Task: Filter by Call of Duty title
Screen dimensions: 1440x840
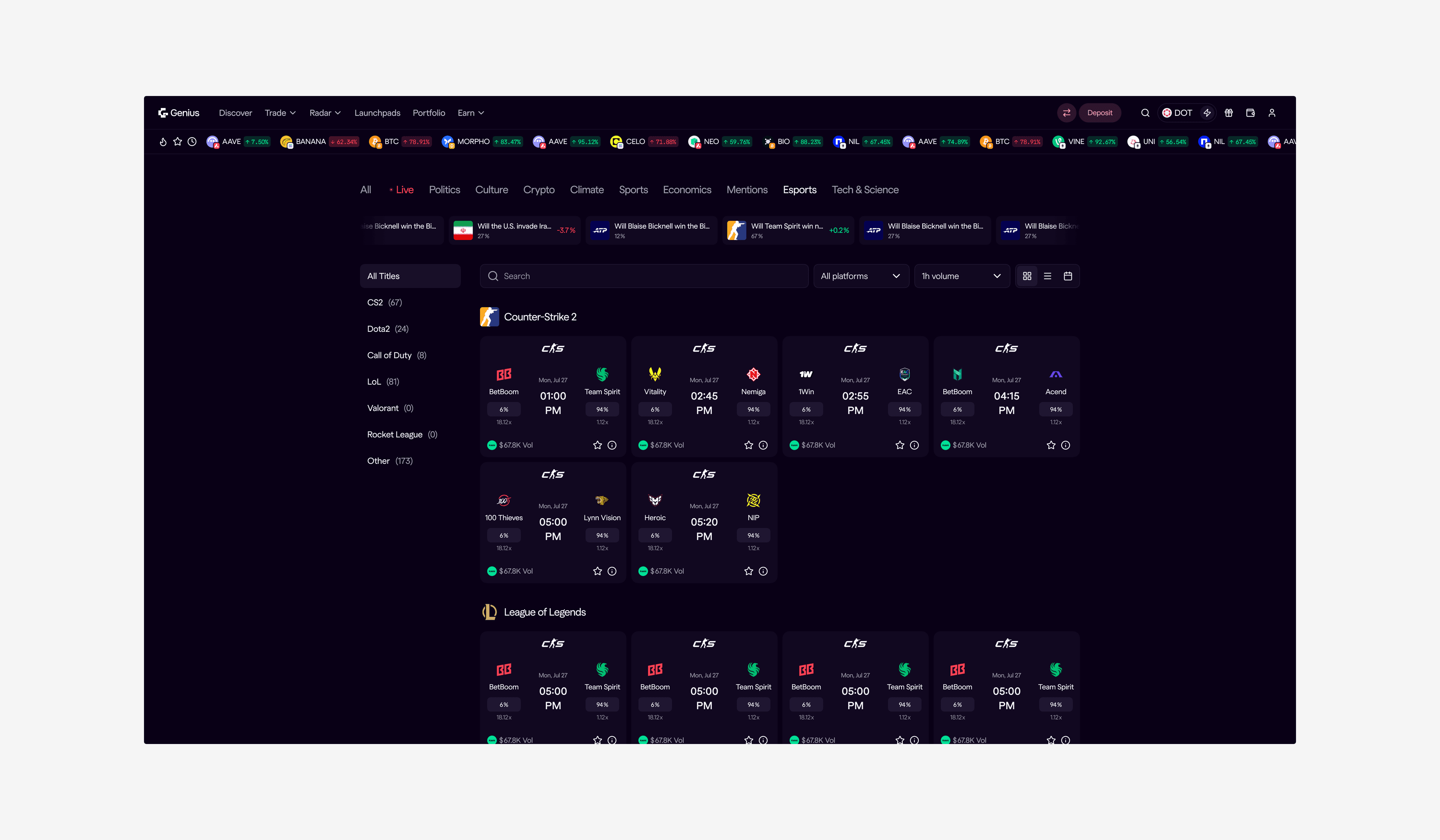Action: pos(397,355)
